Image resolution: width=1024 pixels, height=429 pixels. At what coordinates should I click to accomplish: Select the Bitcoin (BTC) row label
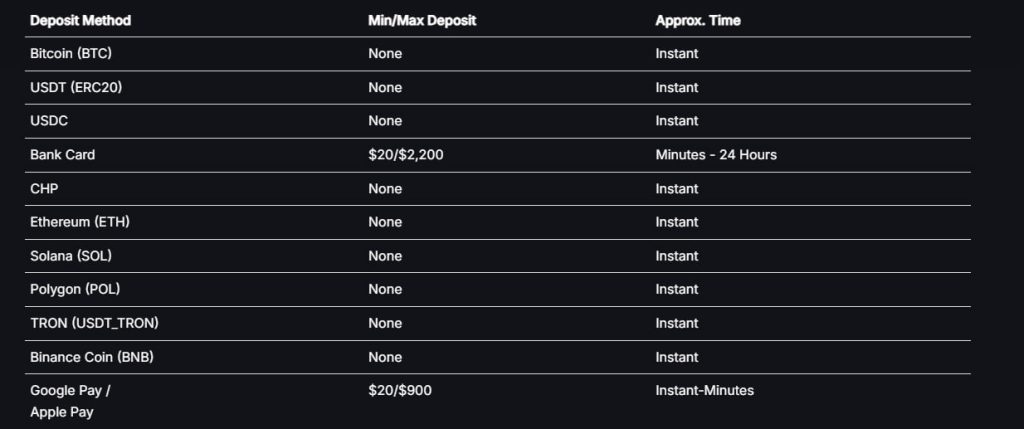coord(71,54)
